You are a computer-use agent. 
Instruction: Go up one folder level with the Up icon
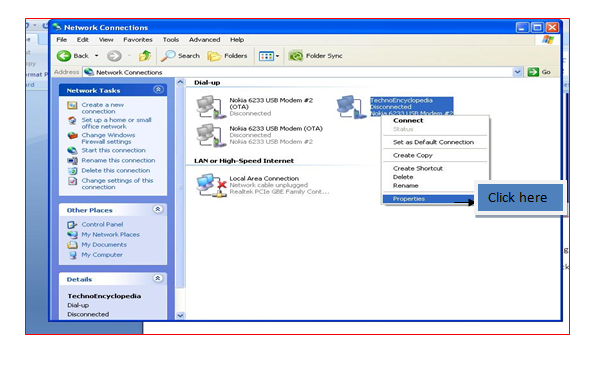145,56
